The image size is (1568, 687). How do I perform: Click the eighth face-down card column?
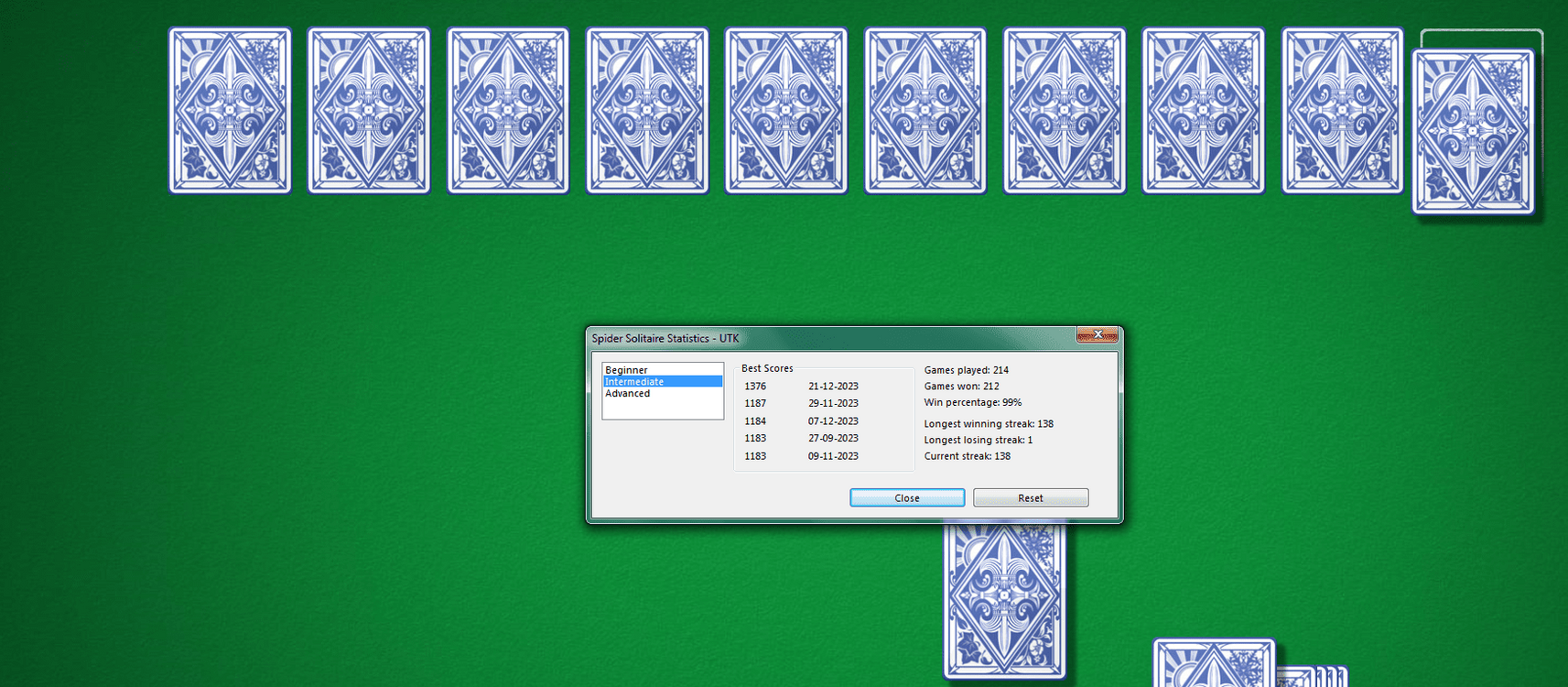point(1203,111)
